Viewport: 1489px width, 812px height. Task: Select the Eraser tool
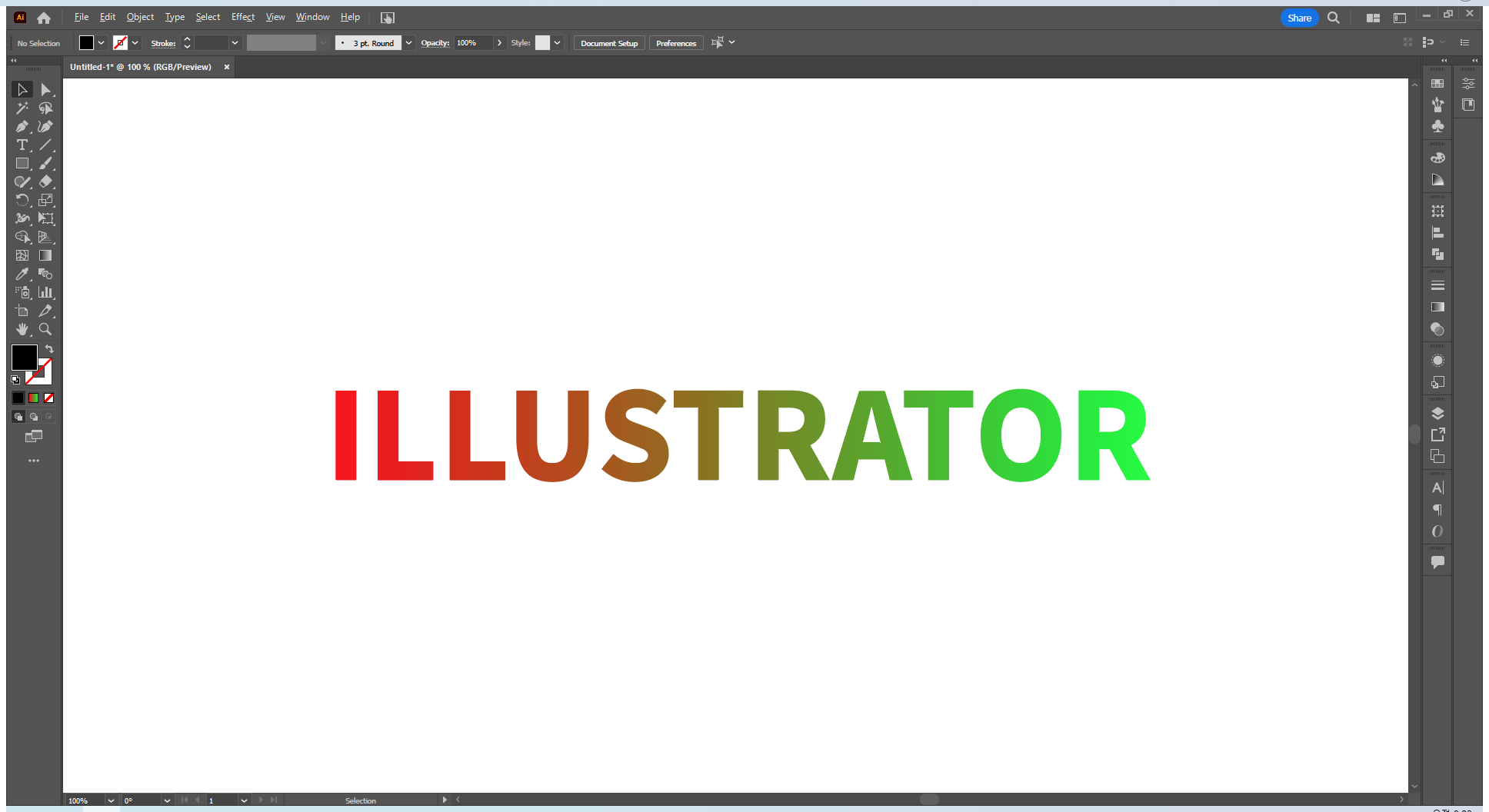[x=45, y=182]
